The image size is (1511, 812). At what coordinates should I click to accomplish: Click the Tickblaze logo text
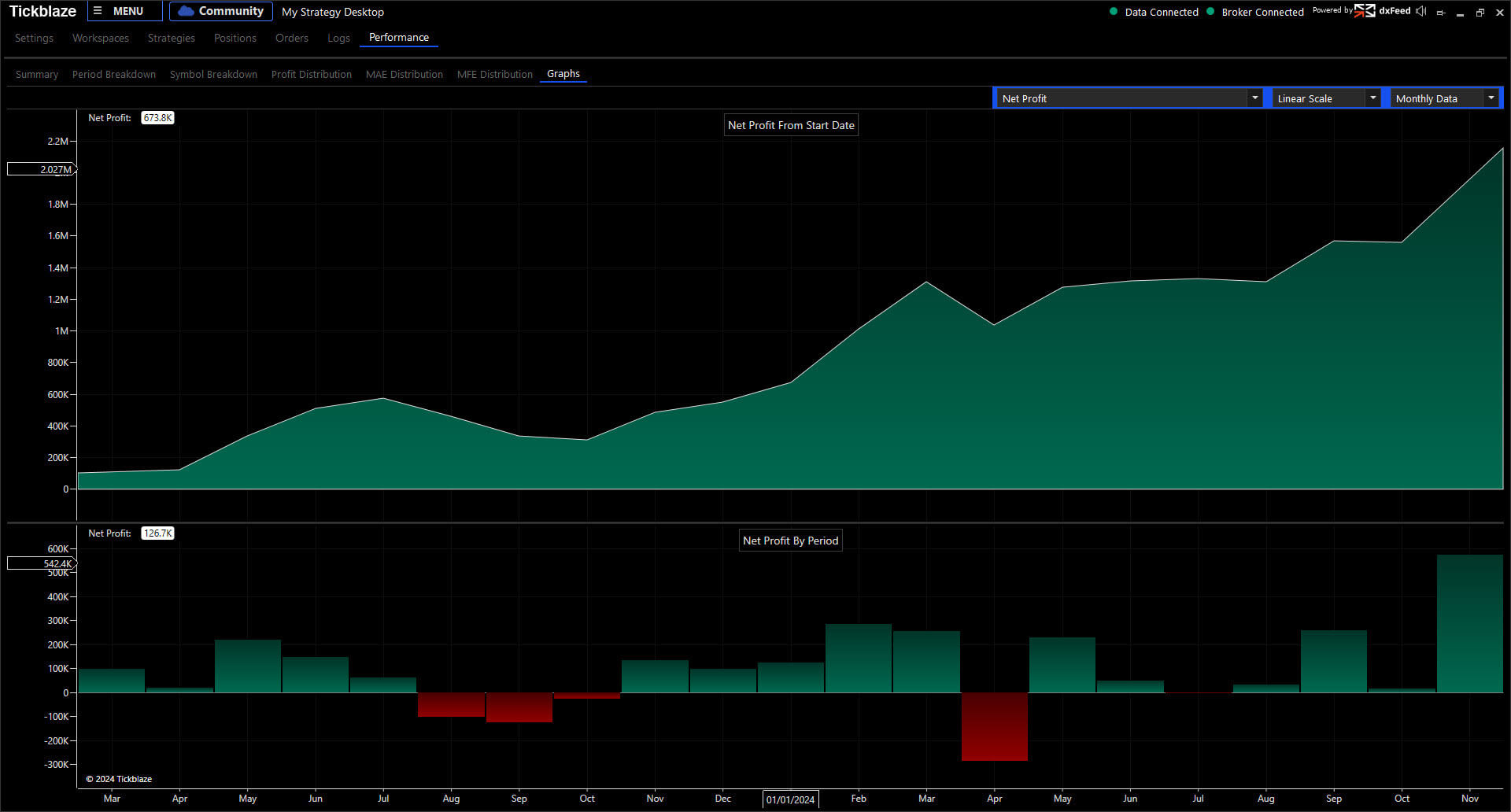[x=42, y=11]
